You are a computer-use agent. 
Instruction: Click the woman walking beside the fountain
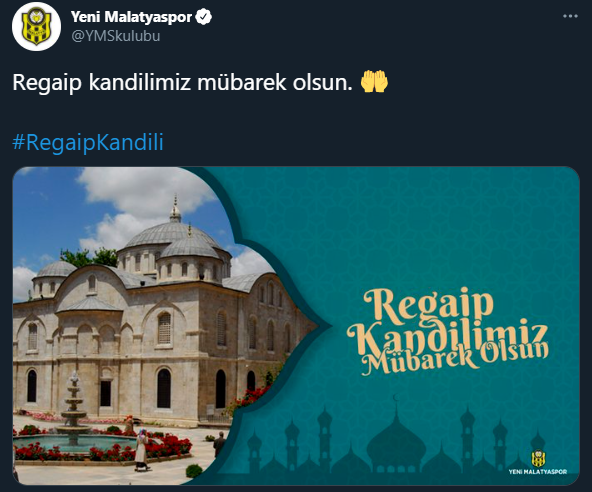click(x=142, y=449)
